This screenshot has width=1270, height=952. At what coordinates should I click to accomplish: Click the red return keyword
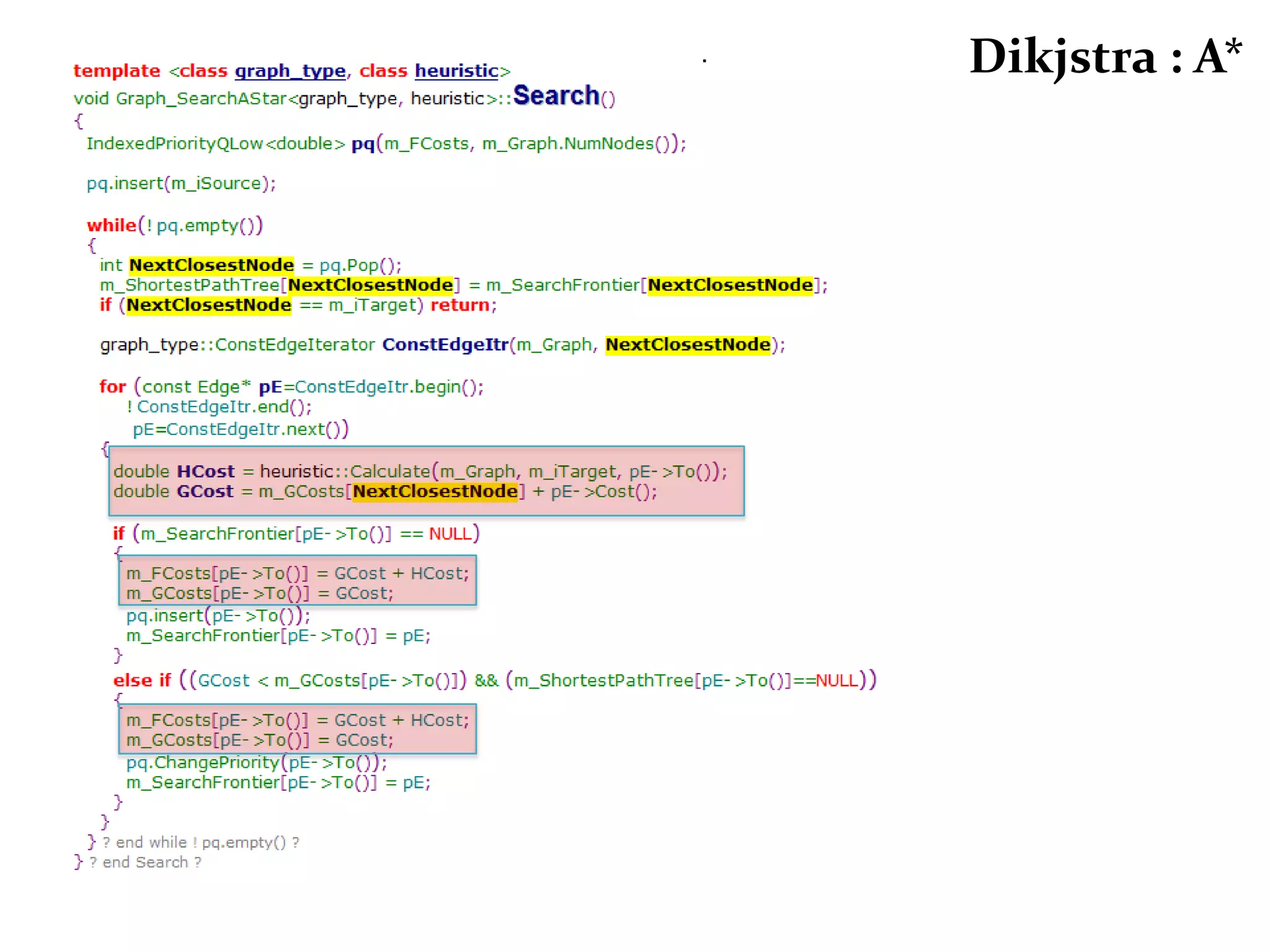pyautogui.click(x=460, y=305)
